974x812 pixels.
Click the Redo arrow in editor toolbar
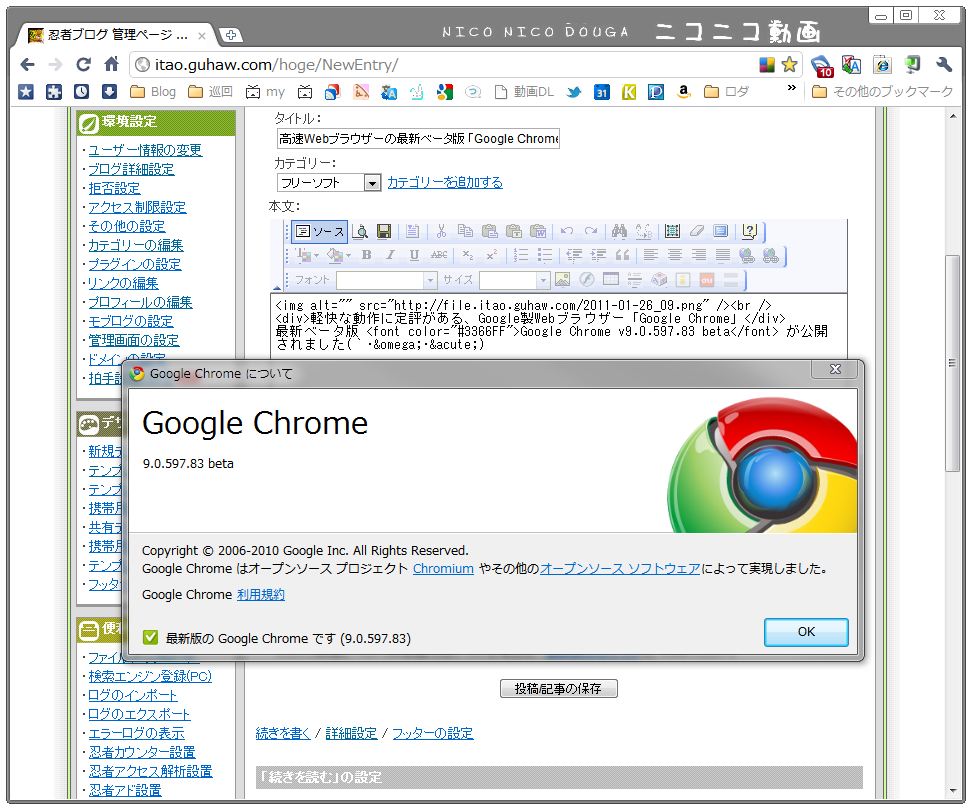(x=591, y=232)
